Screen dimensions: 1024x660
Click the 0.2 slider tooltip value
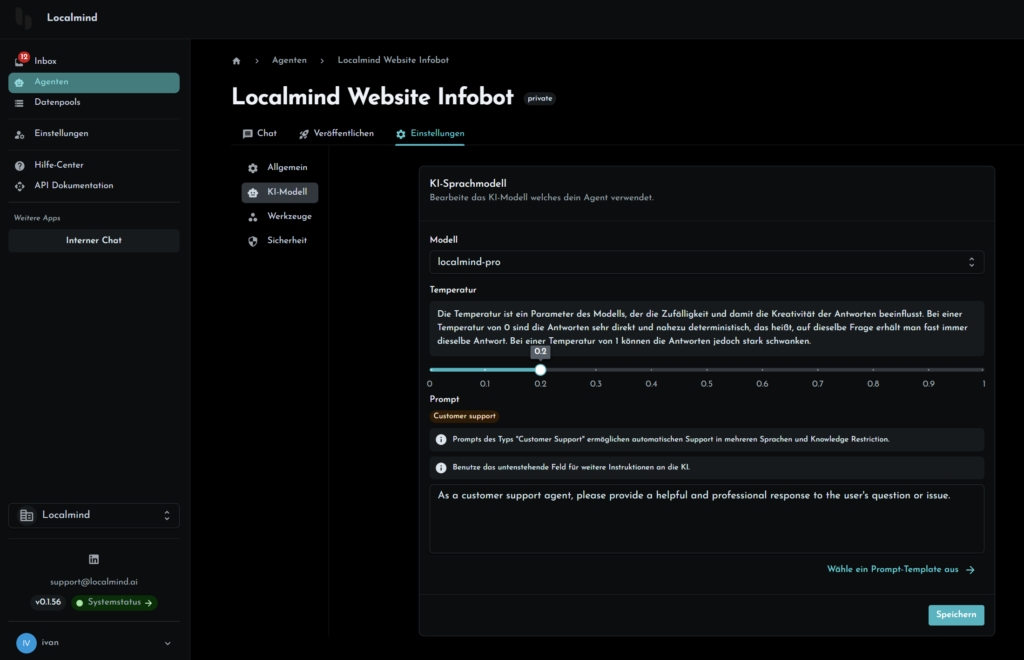click(540, 352)
